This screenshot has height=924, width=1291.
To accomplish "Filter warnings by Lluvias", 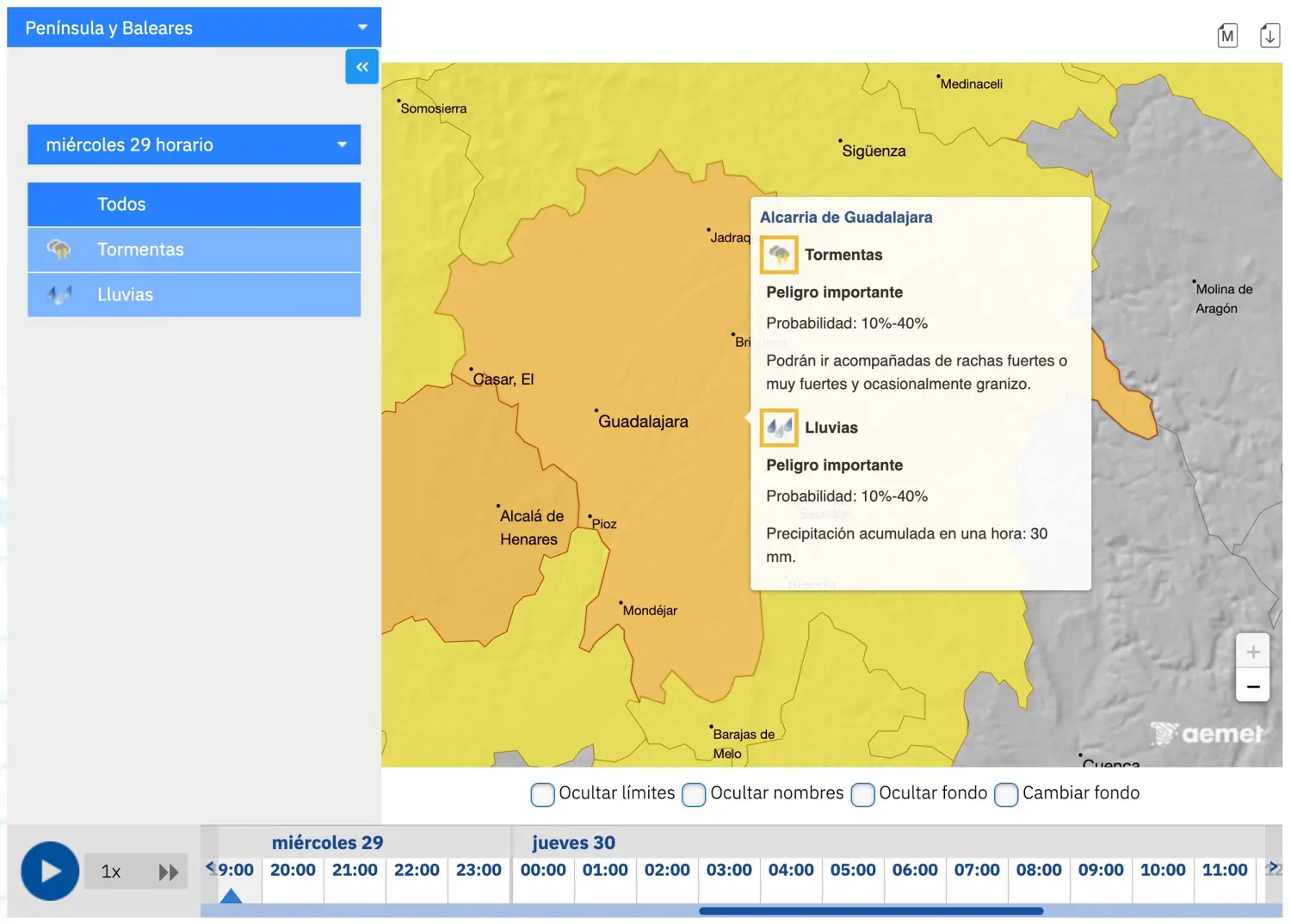I will point(194,295).
